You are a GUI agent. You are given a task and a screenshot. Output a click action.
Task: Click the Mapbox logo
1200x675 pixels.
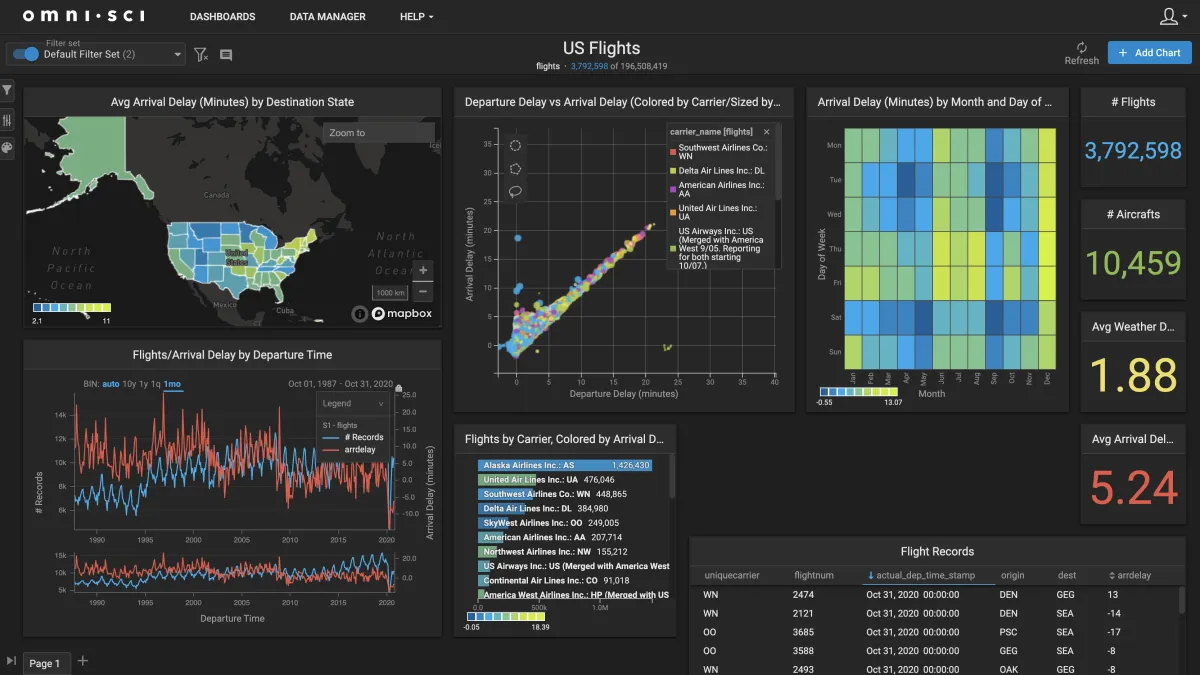pos(401,313)
